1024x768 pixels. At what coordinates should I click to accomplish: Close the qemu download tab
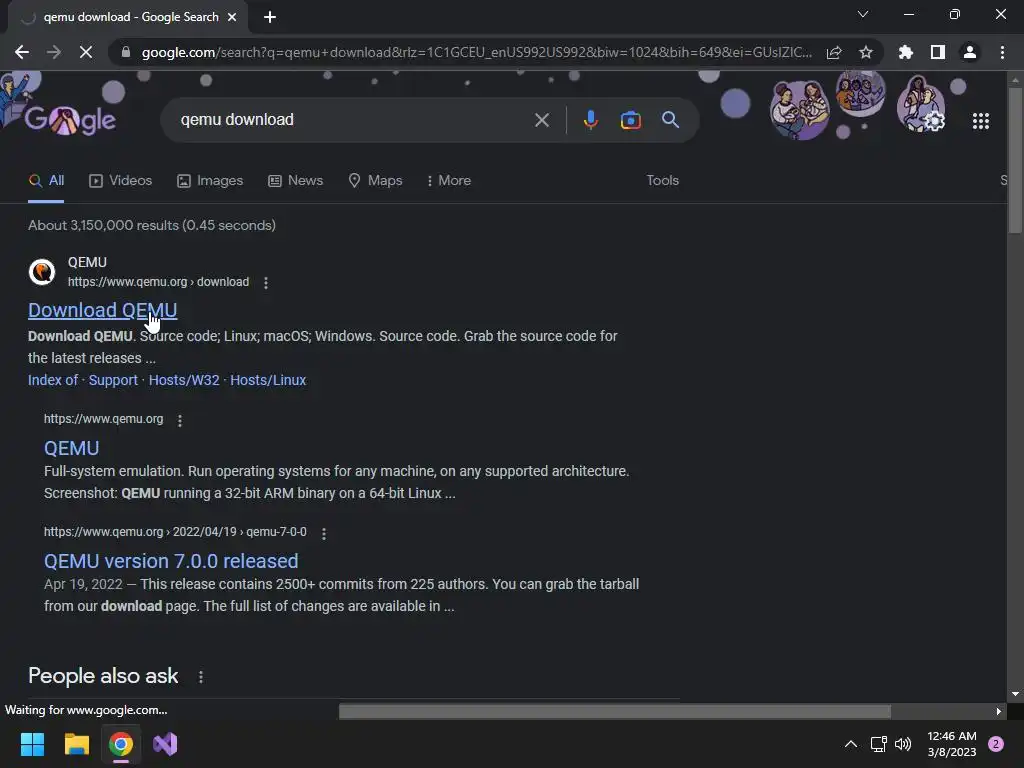point(232,17)
